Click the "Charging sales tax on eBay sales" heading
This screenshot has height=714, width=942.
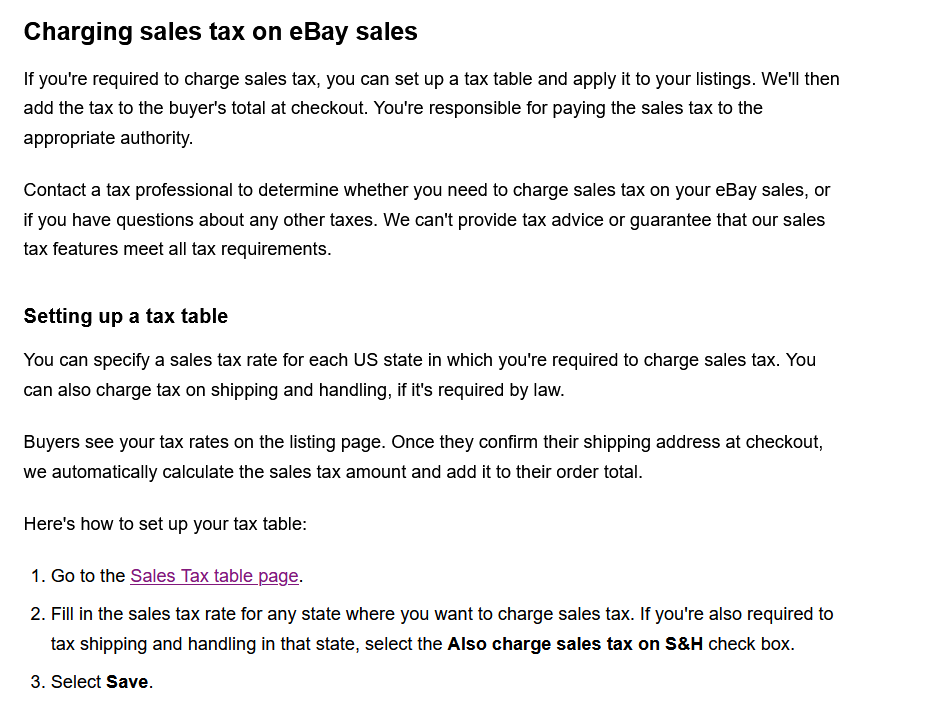coord(220,32)
